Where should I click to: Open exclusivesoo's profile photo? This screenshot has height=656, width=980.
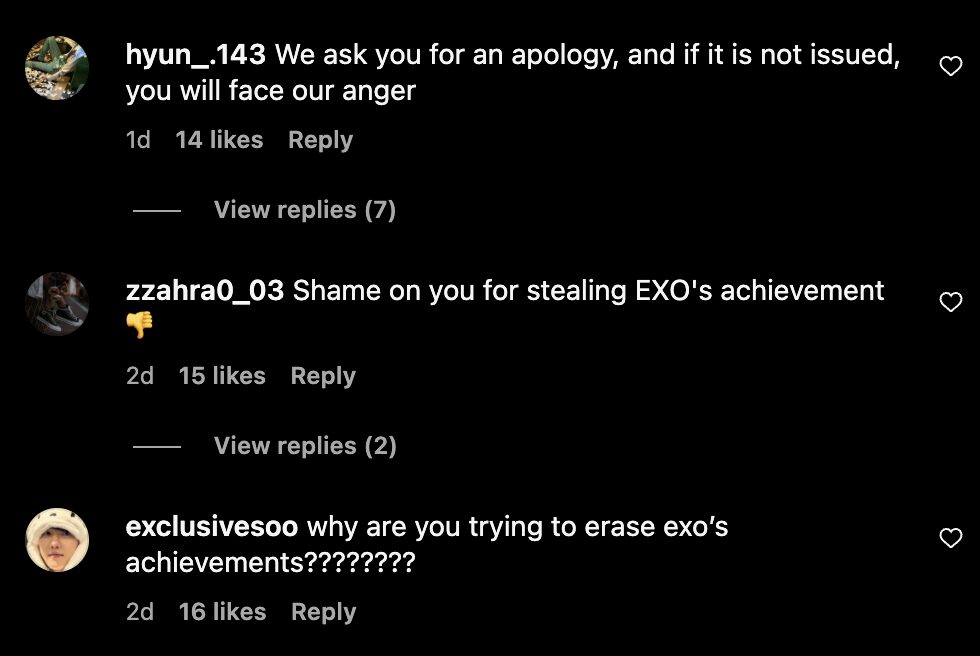(x=57, y=540)
